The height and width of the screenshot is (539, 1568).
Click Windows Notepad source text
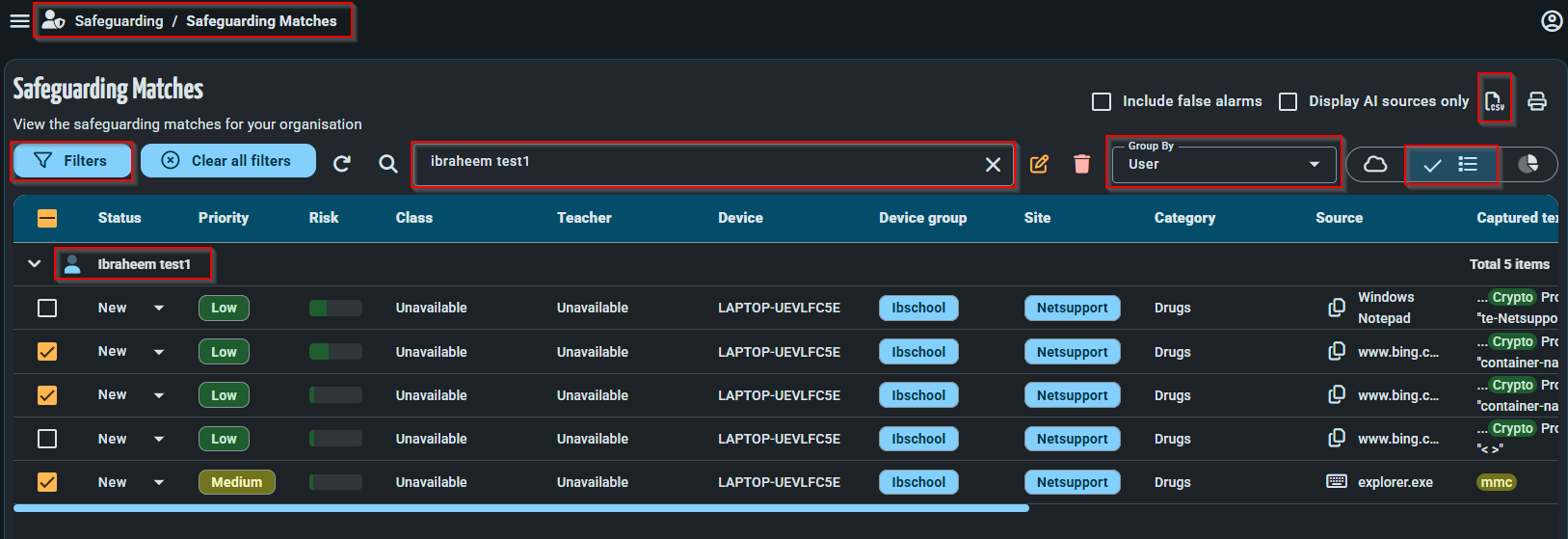[1386, 308]
